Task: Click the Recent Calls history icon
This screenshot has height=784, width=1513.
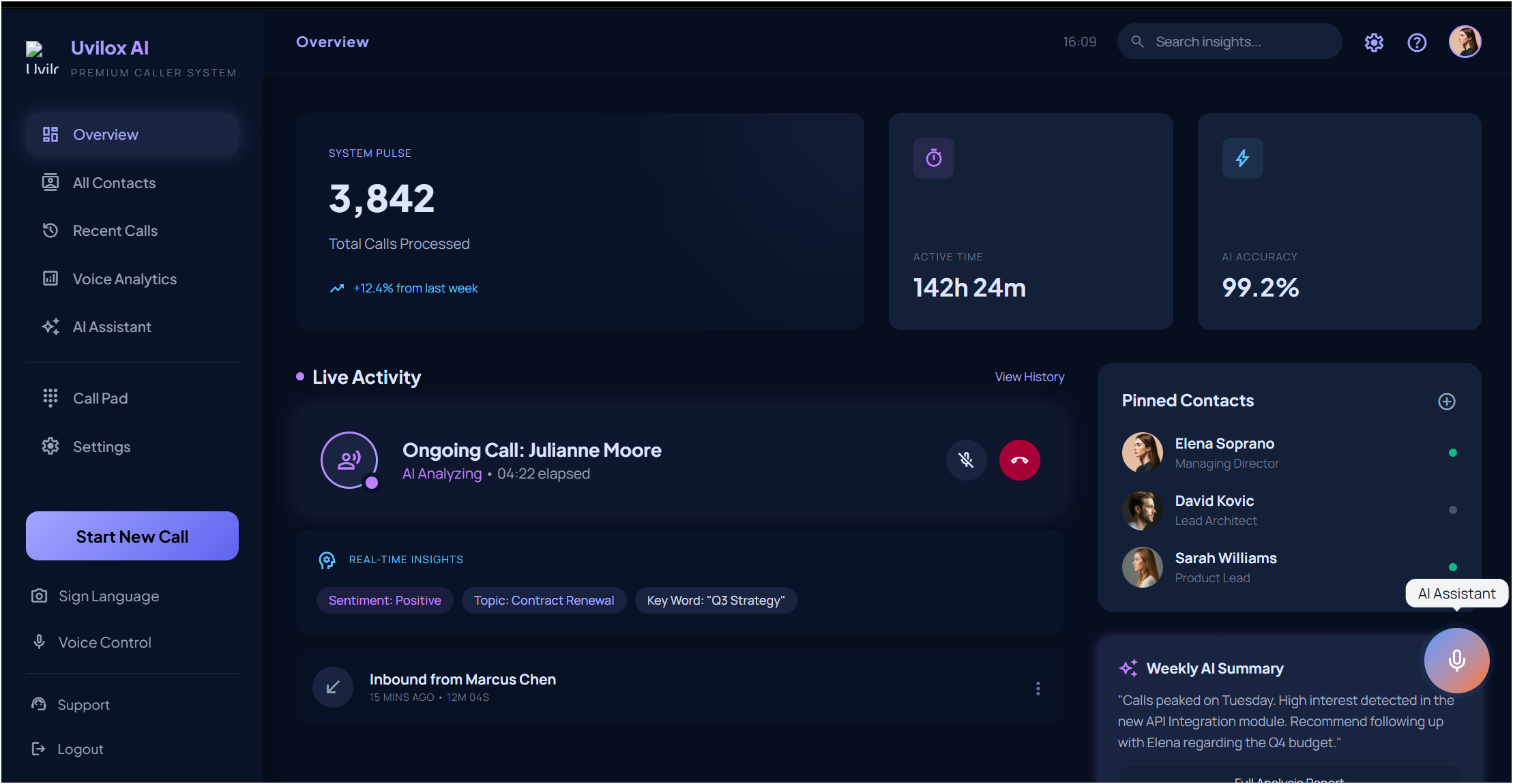Action: pos(50,230)
